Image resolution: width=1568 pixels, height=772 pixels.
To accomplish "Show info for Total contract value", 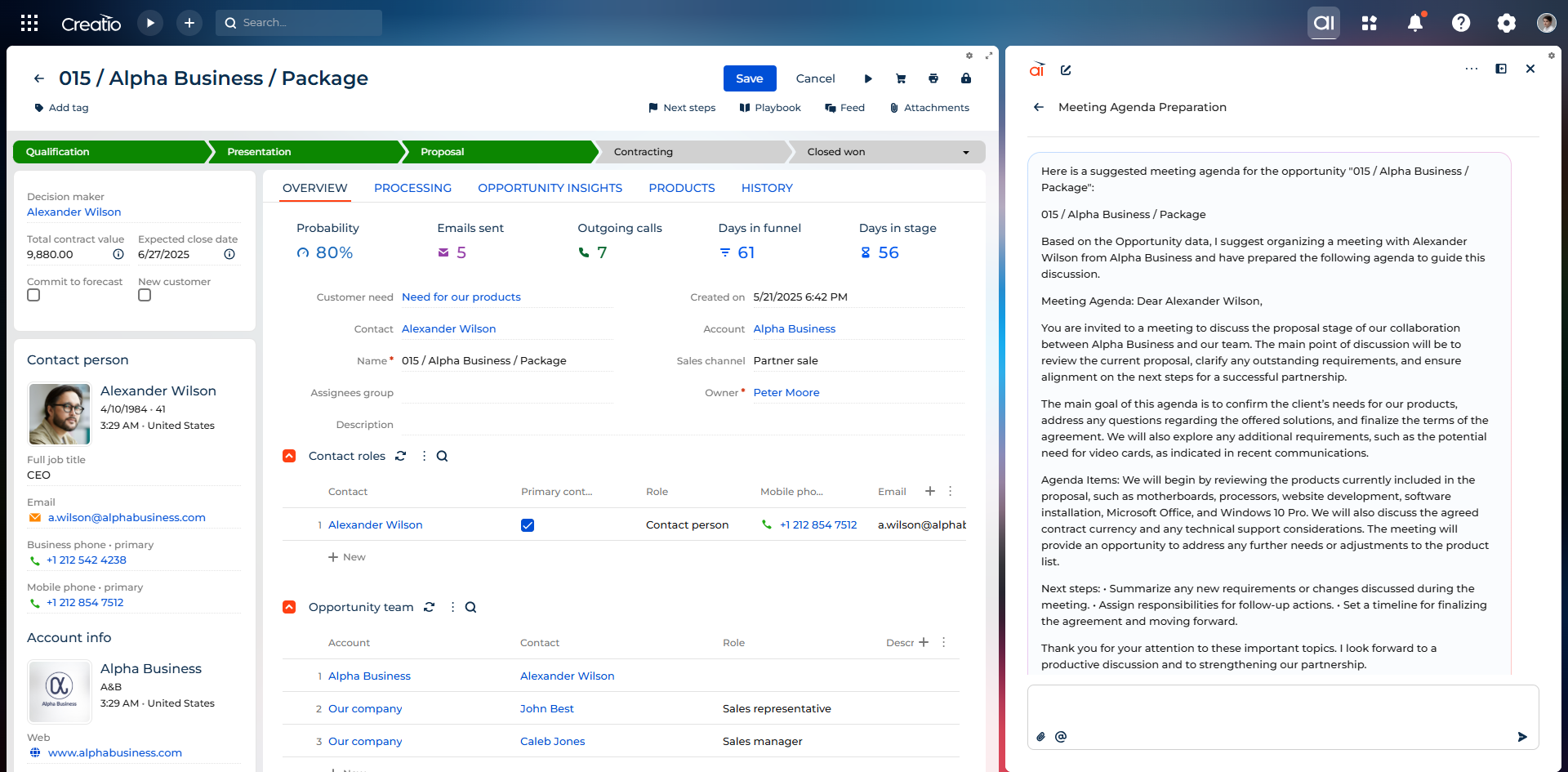I will (118, 254).
